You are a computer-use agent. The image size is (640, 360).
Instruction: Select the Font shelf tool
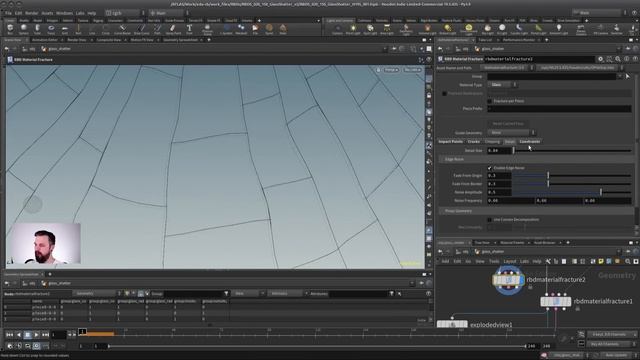(x=189, y=29)
